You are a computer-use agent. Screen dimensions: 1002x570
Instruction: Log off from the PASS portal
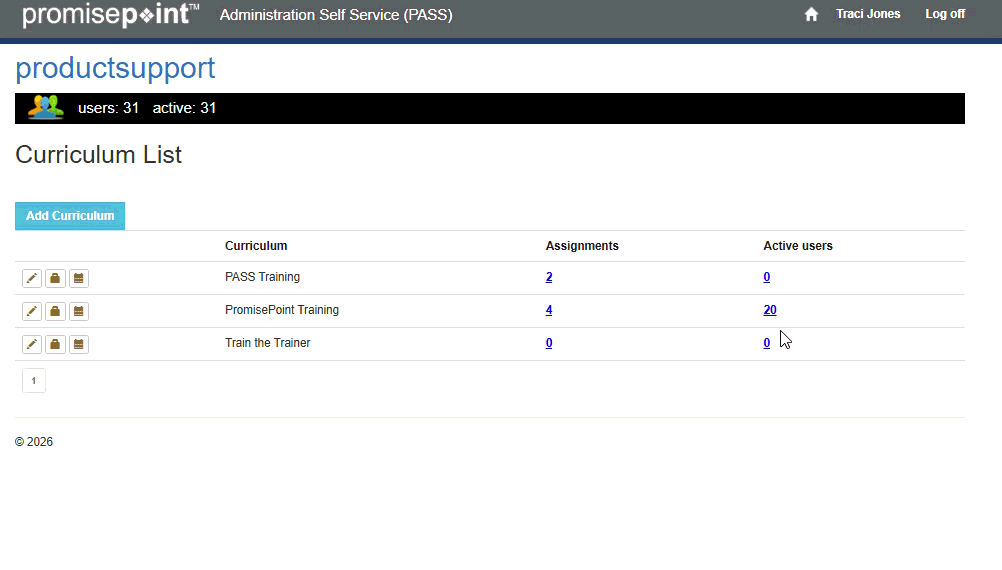click(944, 14)
